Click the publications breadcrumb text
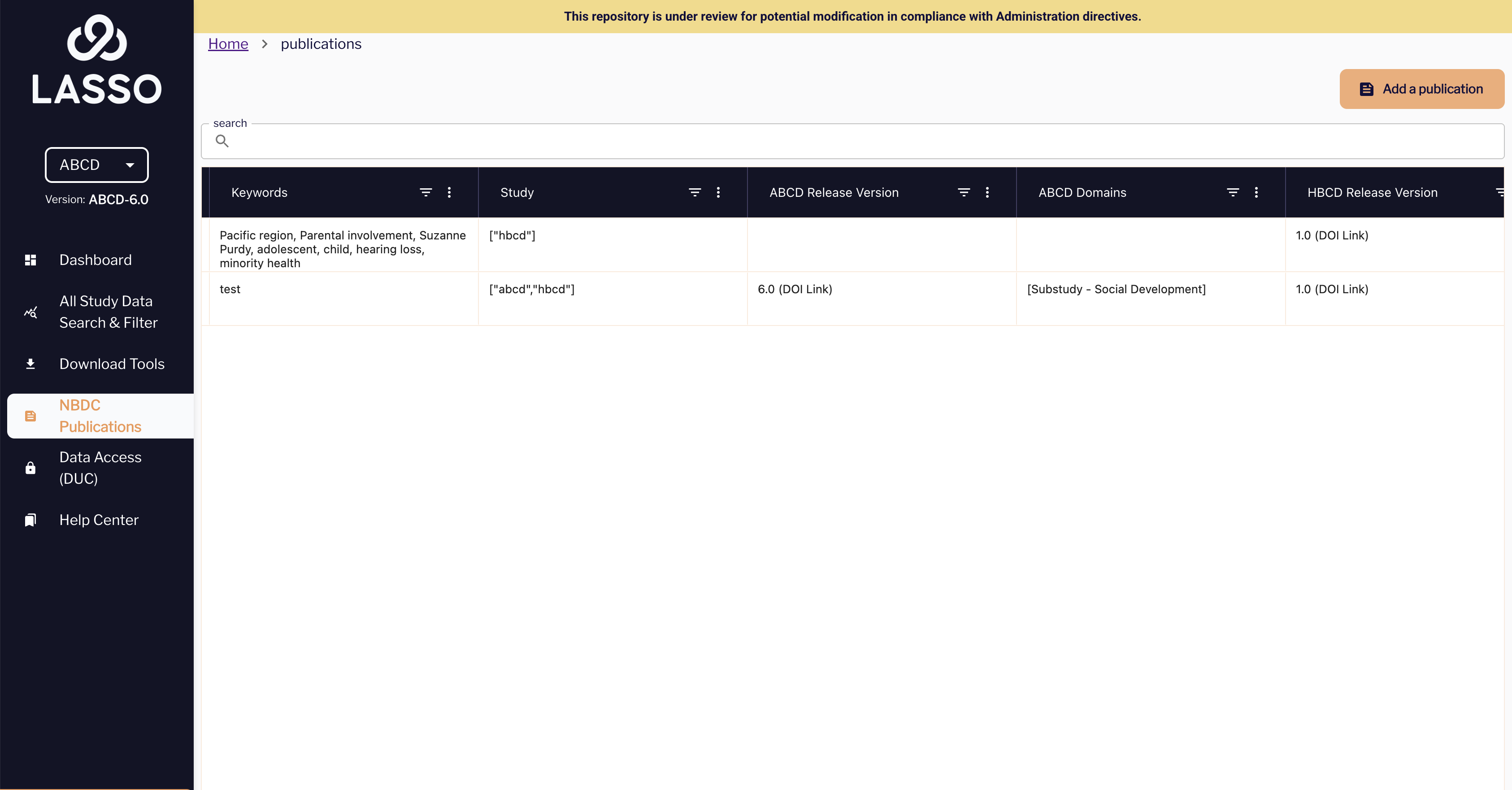Image resolution: width=1512 pixels, height=790 pixels. (x=321, y=44)
